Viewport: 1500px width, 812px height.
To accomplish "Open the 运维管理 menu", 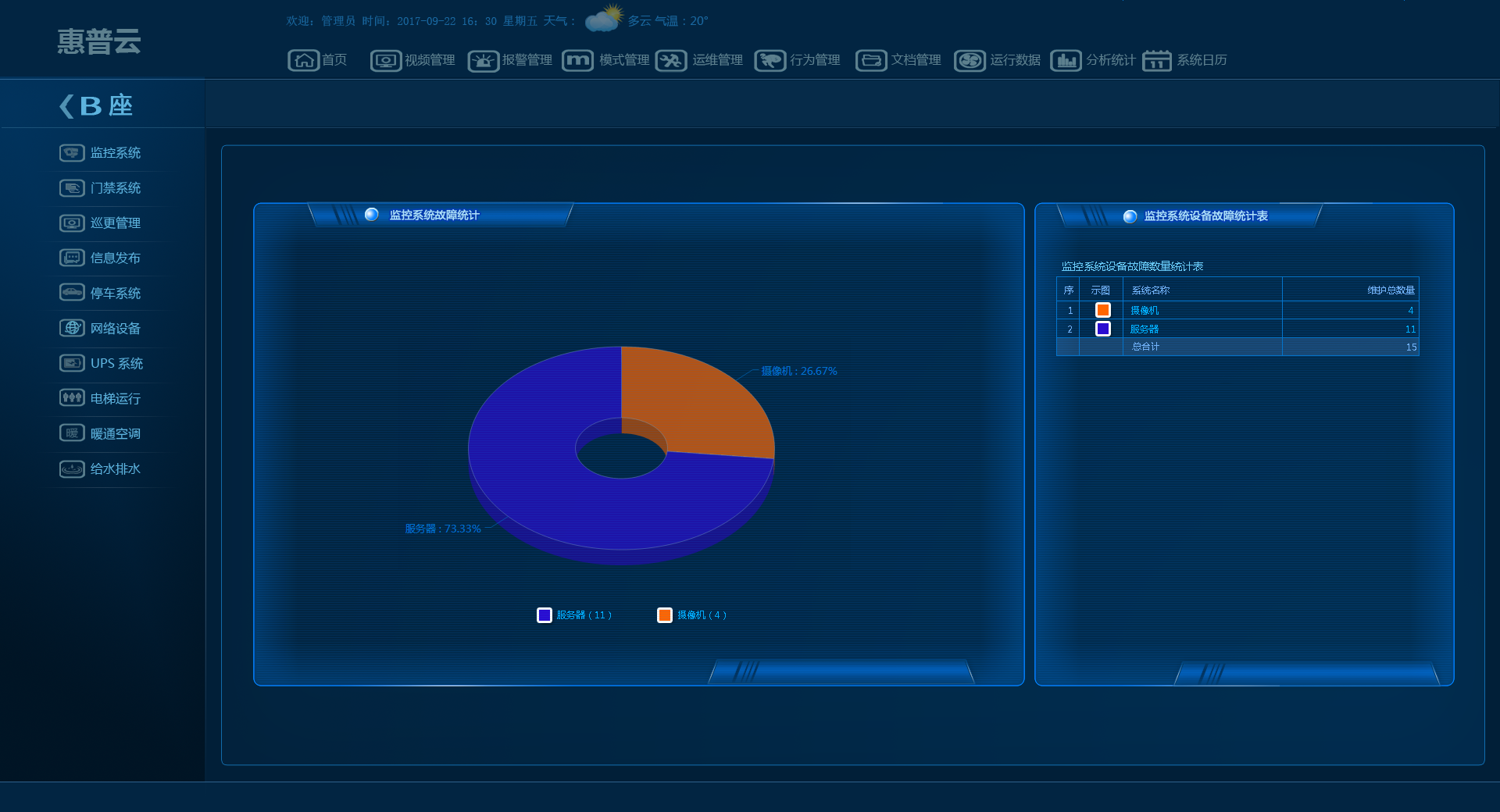I will tap(717, 60).
